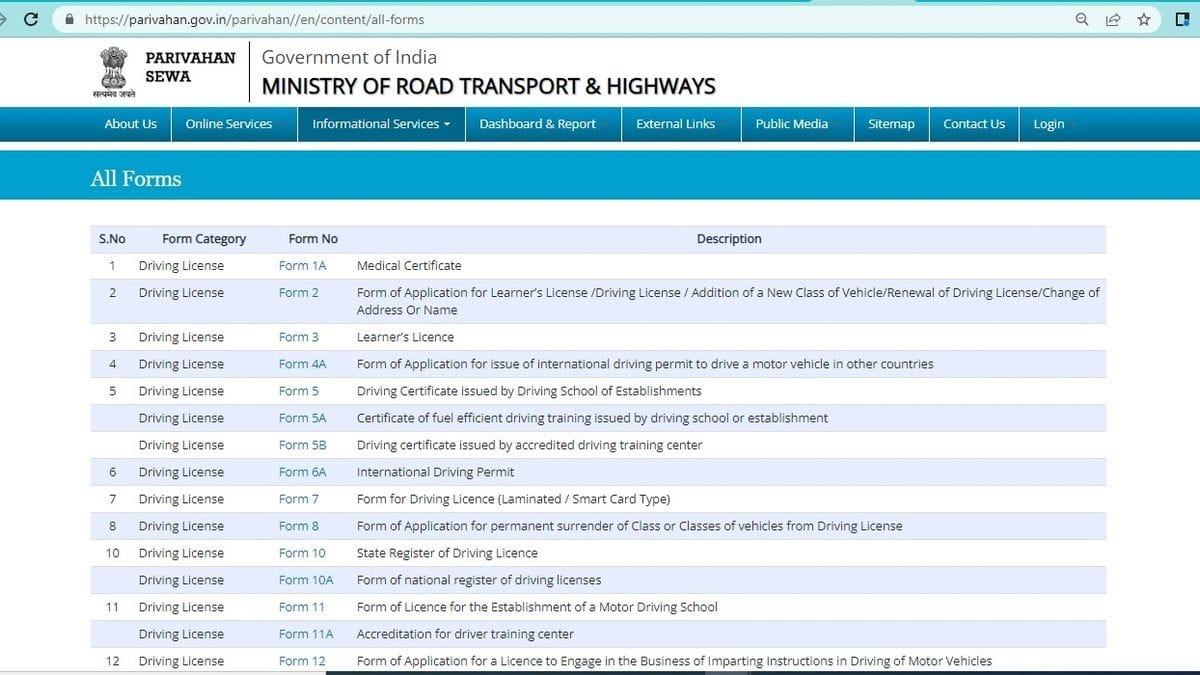Viewport: 1200px width, 675px height.
Task: Share the page via the share icon
Action: pos(1113,18)
